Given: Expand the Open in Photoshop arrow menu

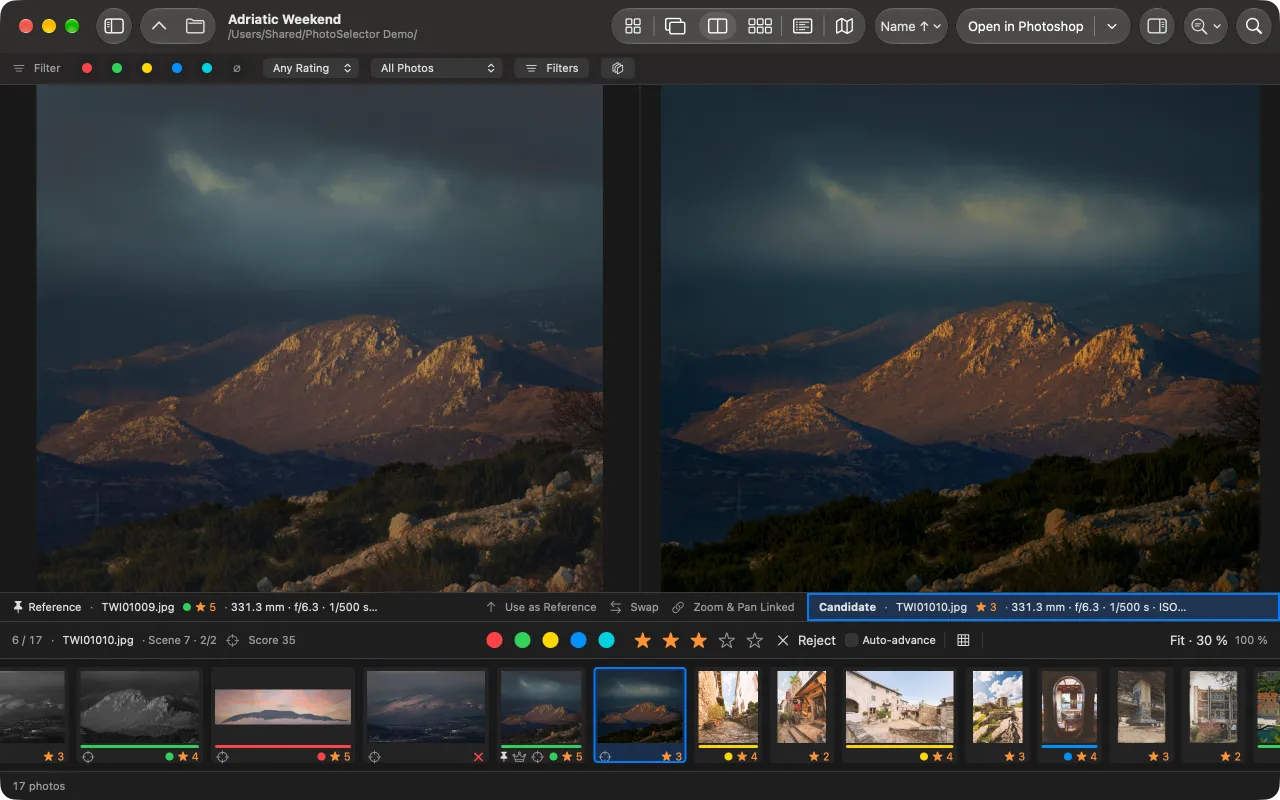Looking at the screenshot, I should tap(1112, 26).
